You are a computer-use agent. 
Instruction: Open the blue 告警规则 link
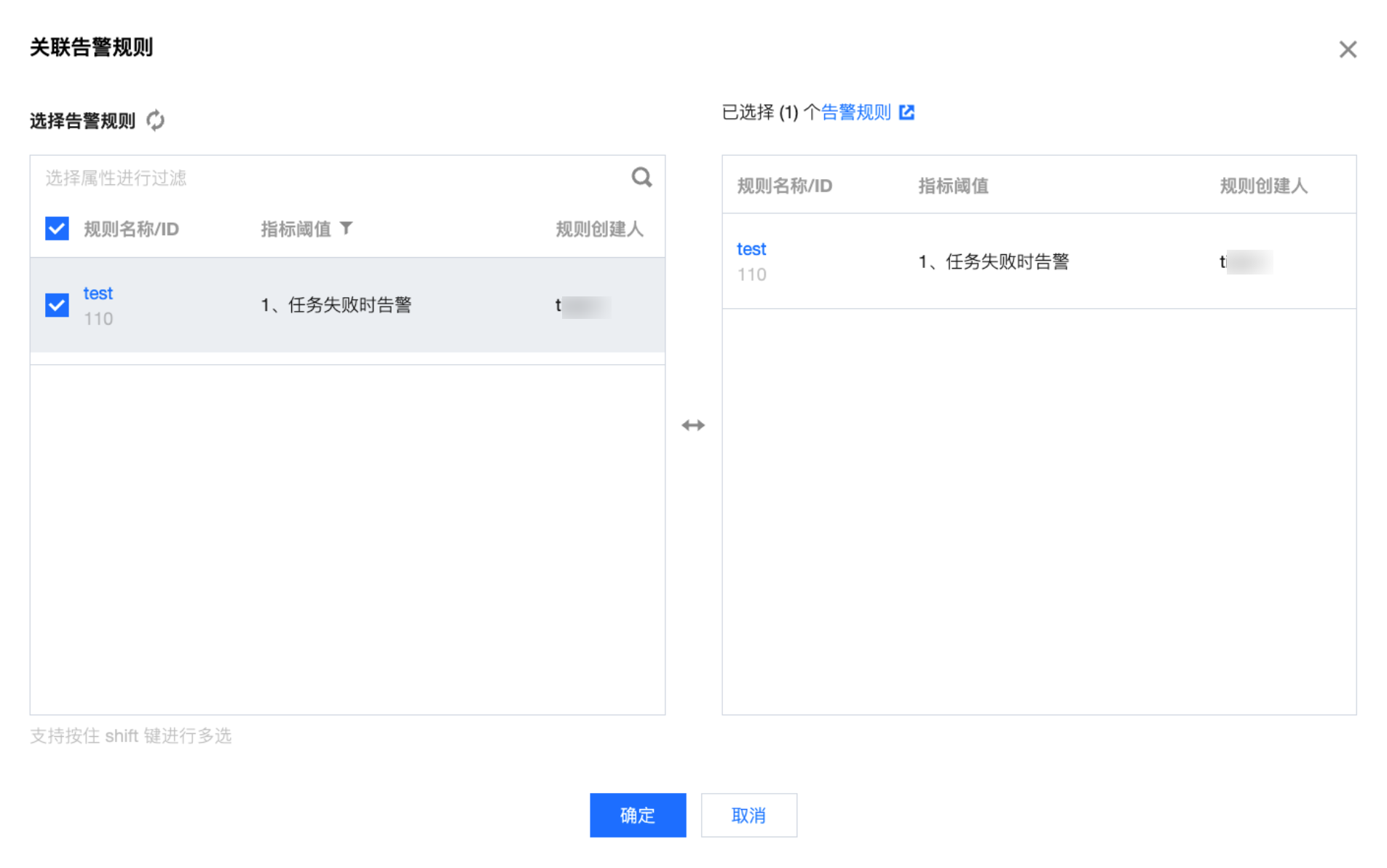coord(855,112)
